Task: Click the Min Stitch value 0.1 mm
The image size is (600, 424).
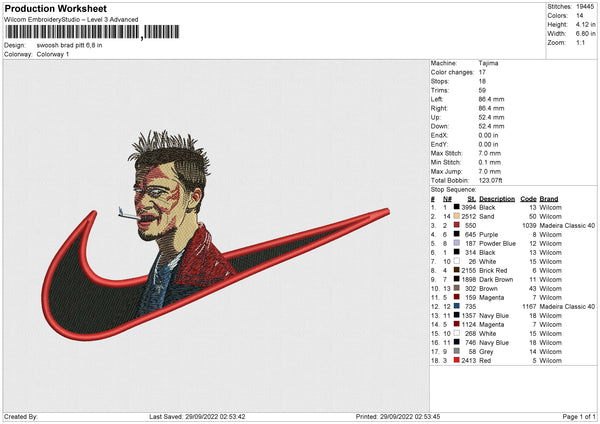Action: pyautogui.click(x=489, y=162)
